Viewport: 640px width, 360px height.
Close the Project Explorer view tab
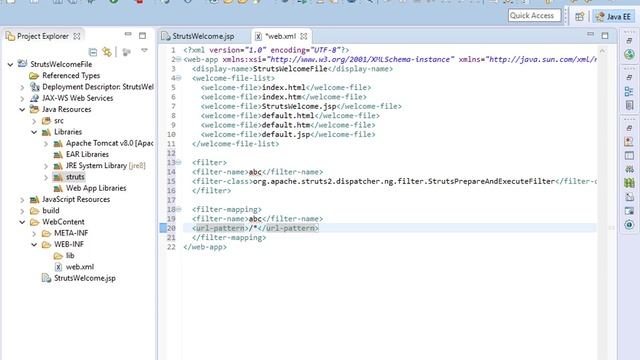pyautogui.click(x=77, y=36)
